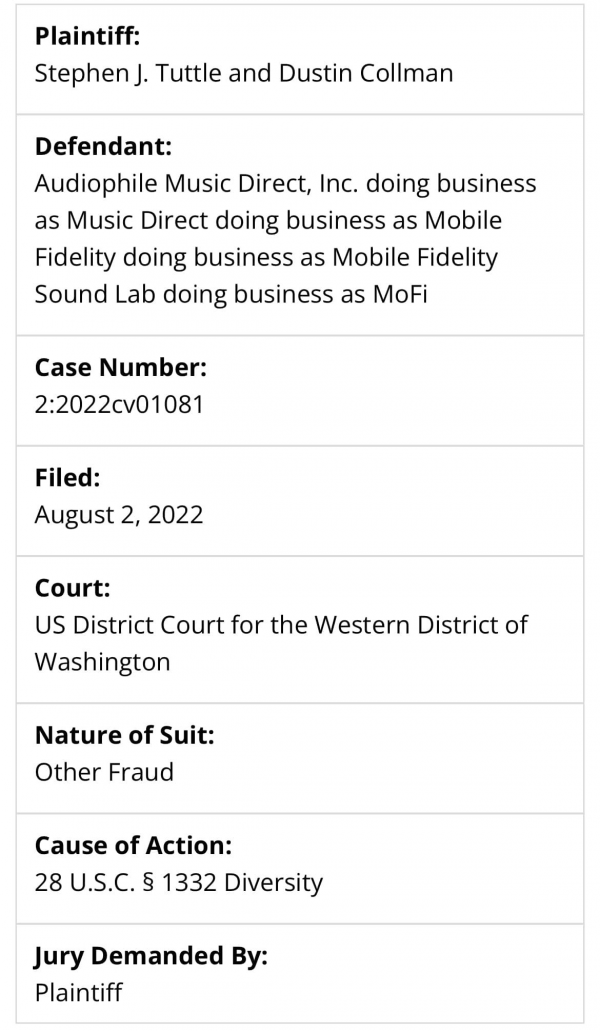Image resolution: width=600 pixels, height=1031 pixels.
Task: Click the August 2, 2022 date
Action: pos(119,514)
